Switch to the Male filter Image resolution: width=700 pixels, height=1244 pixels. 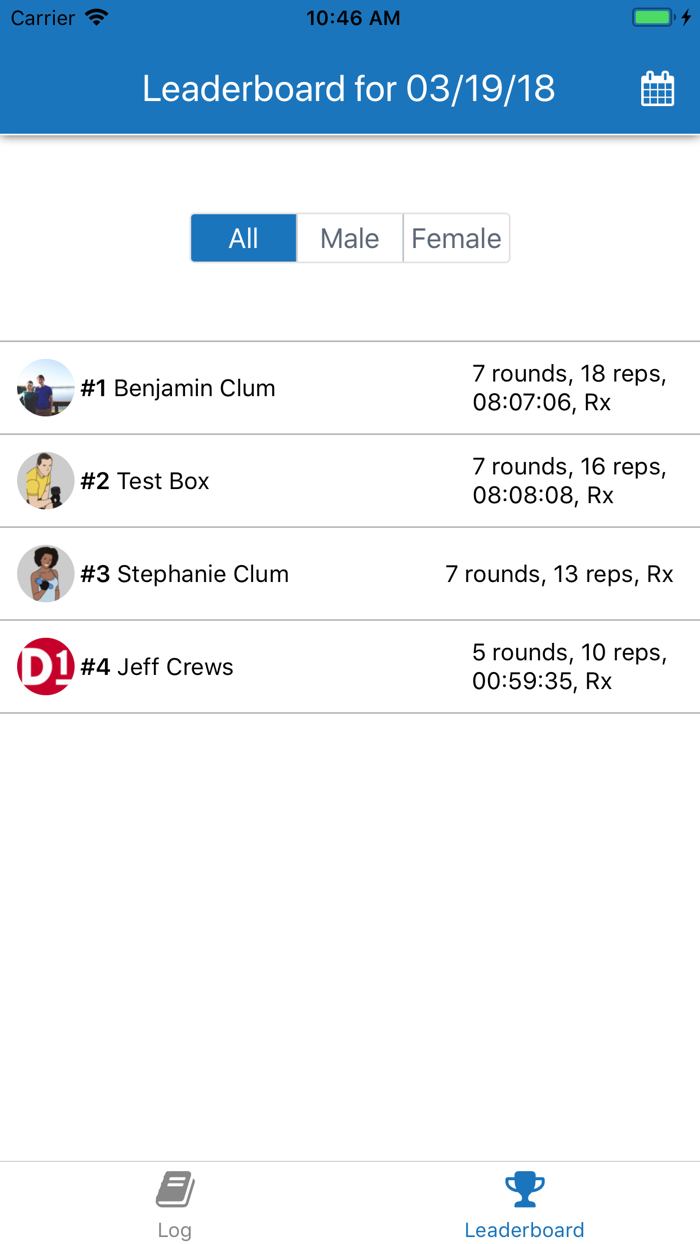(349, 238)
